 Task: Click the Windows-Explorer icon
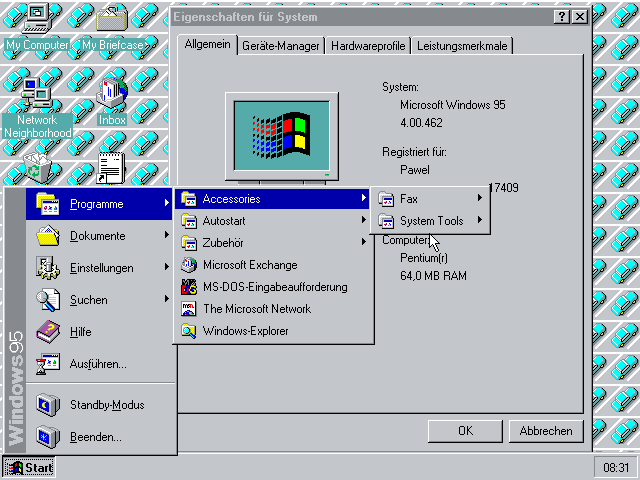click(189, 331)
